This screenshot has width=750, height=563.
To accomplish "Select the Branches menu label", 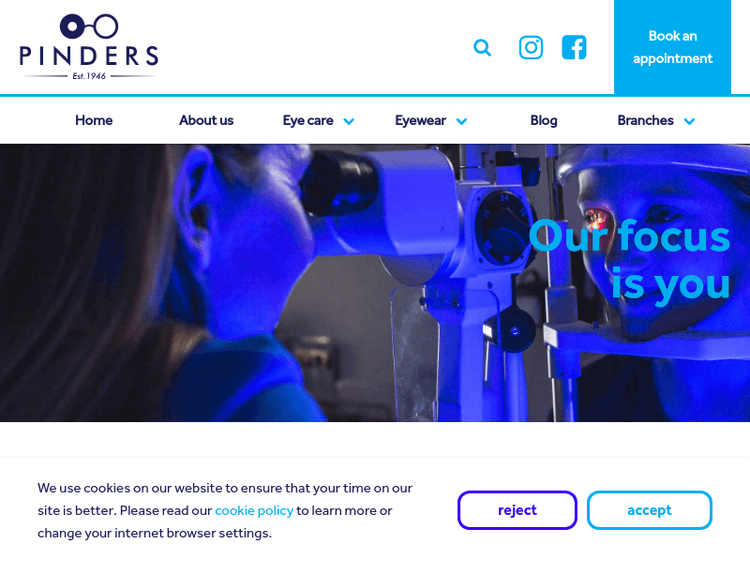I will tap(645, 120).
